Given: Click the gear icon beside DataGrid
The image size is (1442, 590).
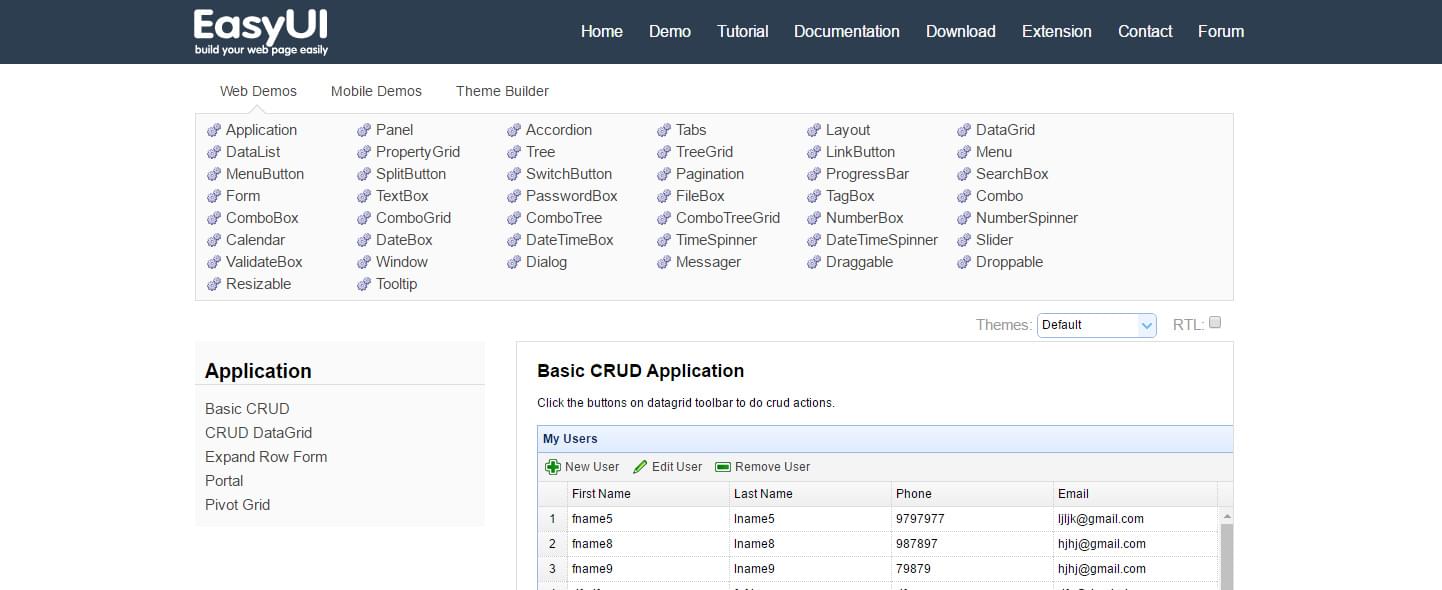Looking at the screenshot, I should click(x=964, y=131).
